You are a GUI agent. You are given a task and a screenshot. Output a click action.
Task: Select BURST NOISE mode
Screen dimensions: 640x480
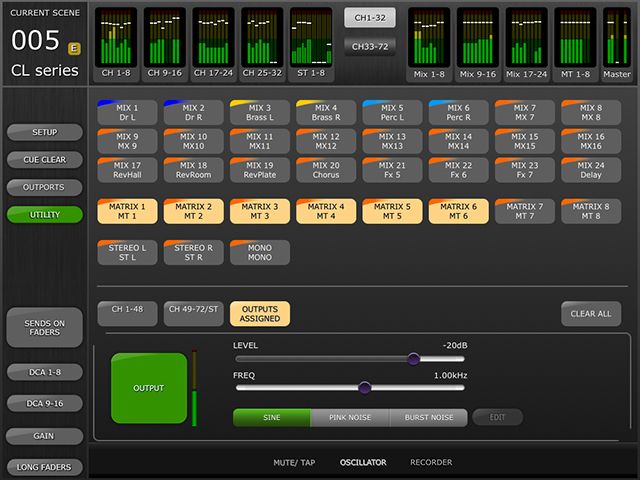[428, 417]
